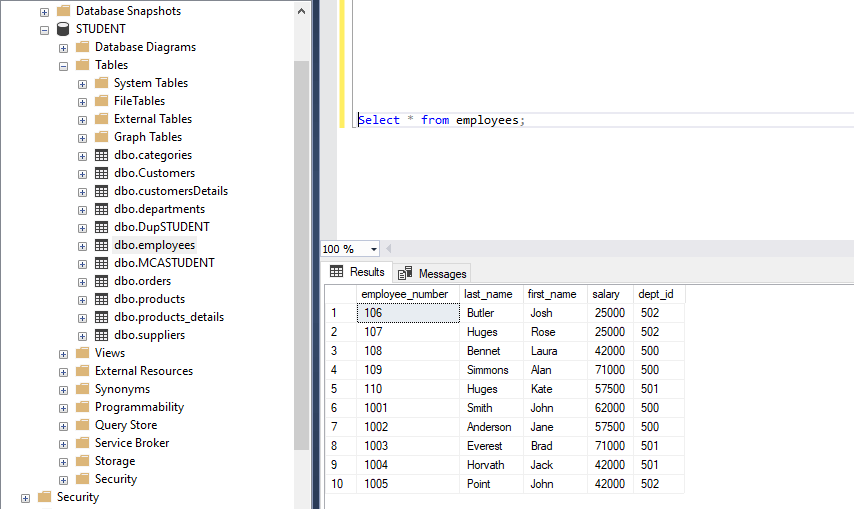The width and height of the screenshot is (854, 509).
Task: Select the Security label under STUDENT database
Action: (116, 479)
